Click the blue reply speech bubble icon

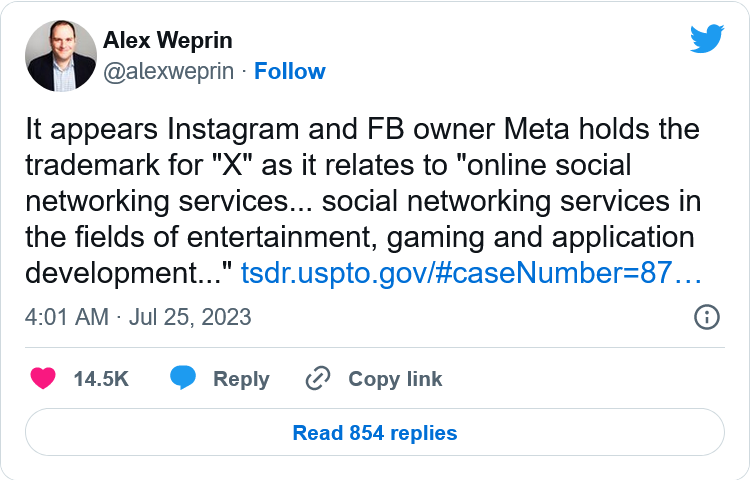(182, 379)
